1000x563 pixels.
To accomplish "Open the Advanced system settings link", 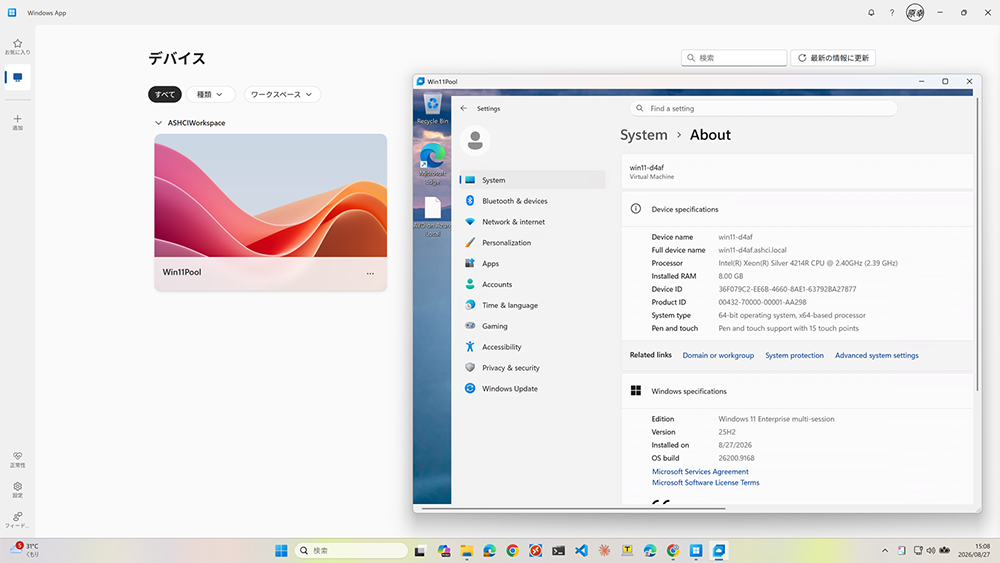I will (x=877, y=356).
